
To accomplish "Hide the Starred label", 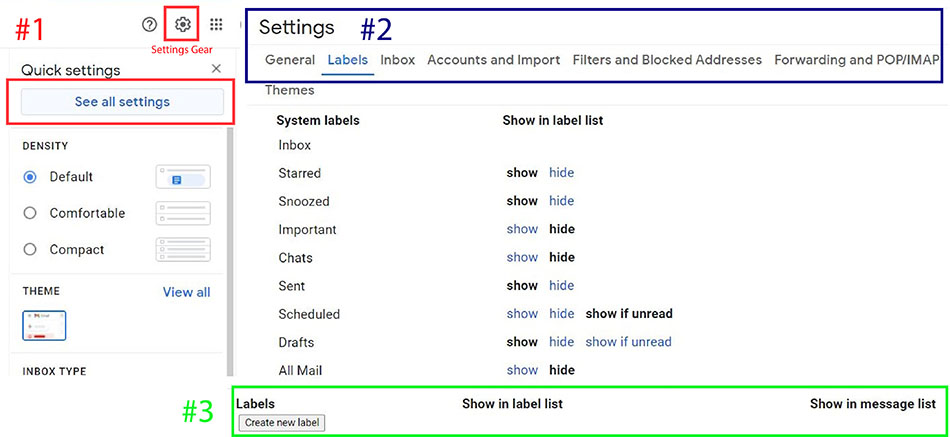I will pyautogui.click(x=561, y=173).
